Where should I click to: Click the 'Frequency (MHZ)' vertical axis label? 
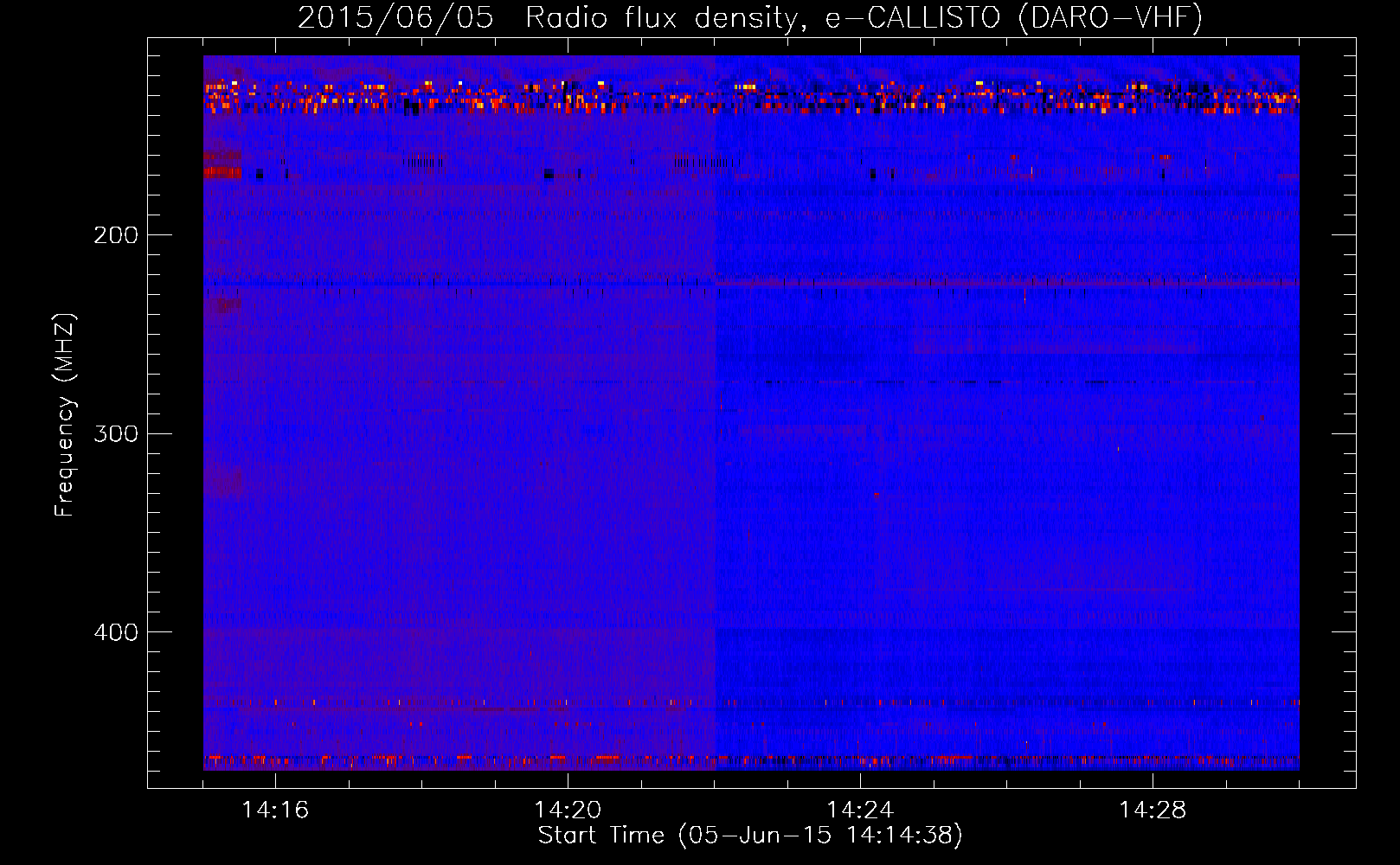pos(65,415)
